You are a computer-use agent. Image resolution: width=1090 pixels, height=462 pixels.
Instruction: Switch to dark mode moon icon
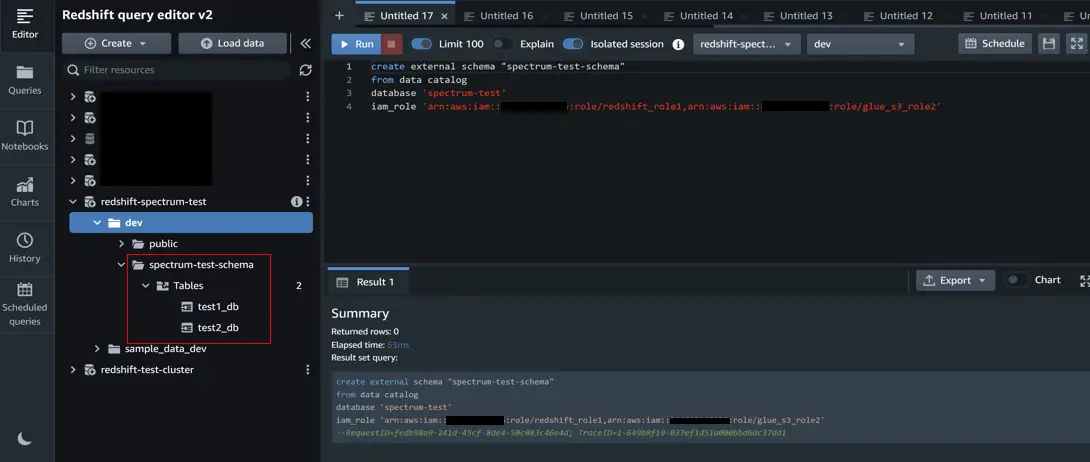[25, 438]
